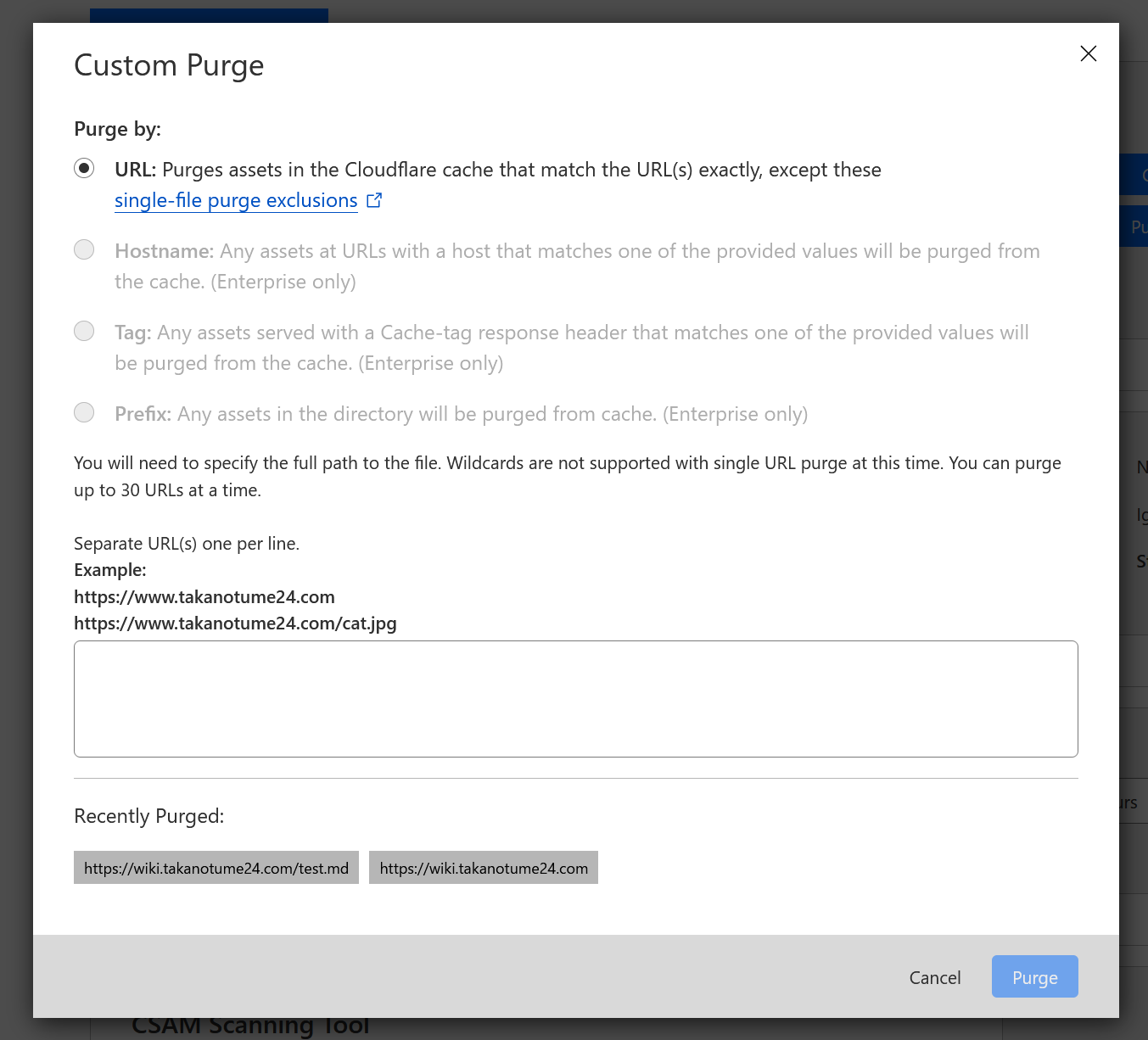Click the external link icon after purge exclusions

click(x=374, y=200)
